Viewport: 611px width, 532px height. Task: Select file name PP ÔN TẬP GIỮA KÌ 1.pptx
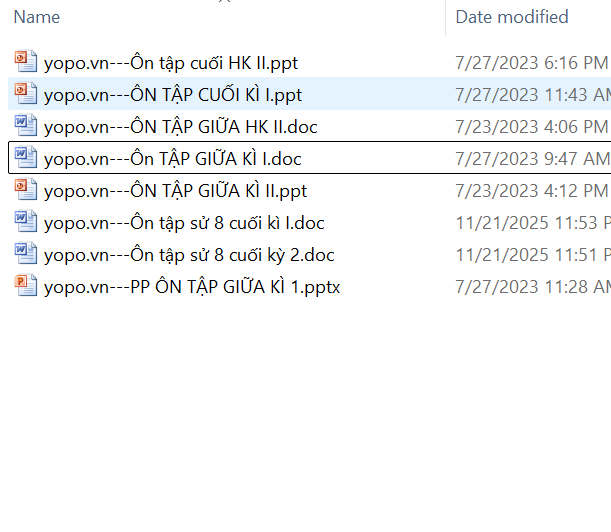192,287
